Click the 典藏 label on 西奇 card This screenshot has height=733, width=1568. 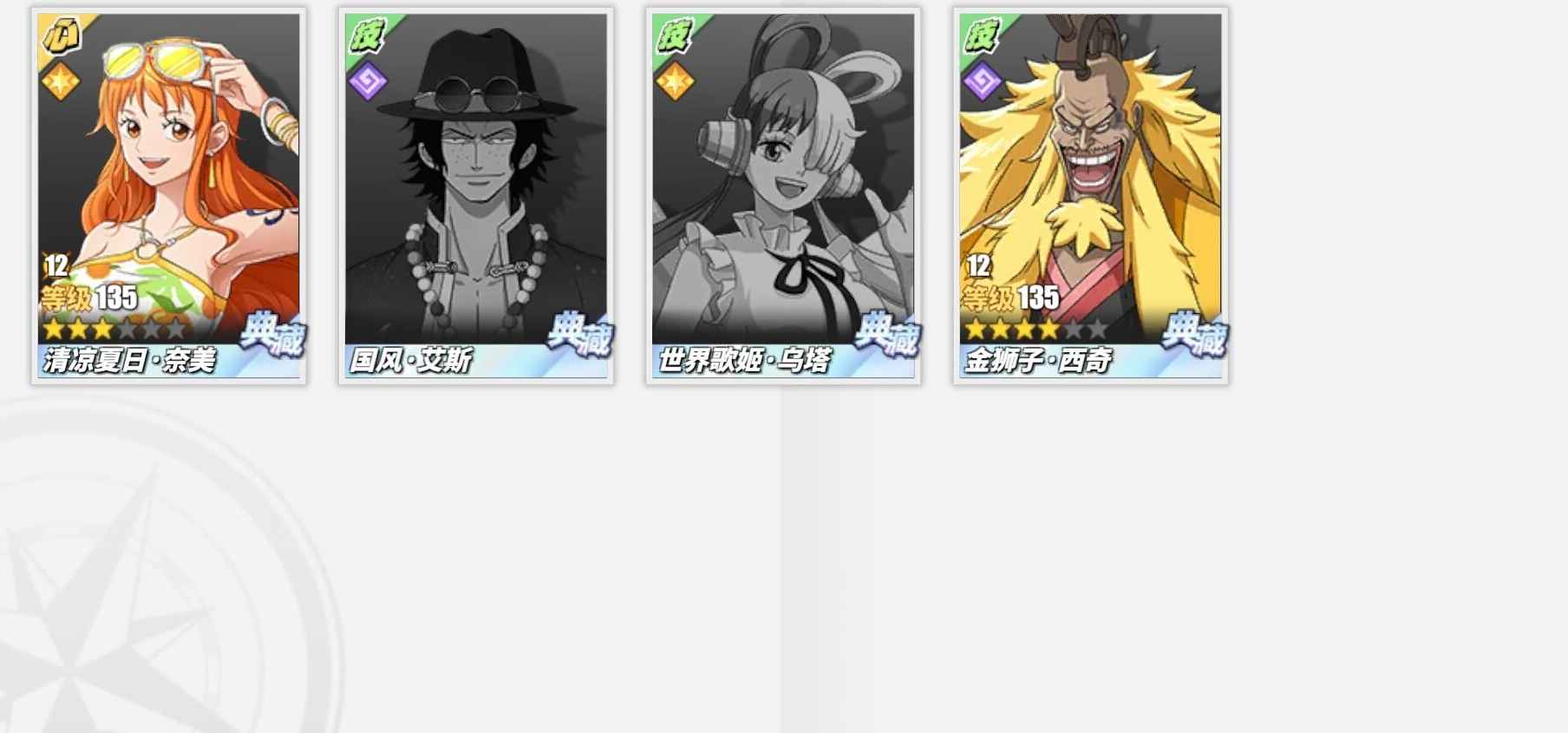pos(1193,334)
